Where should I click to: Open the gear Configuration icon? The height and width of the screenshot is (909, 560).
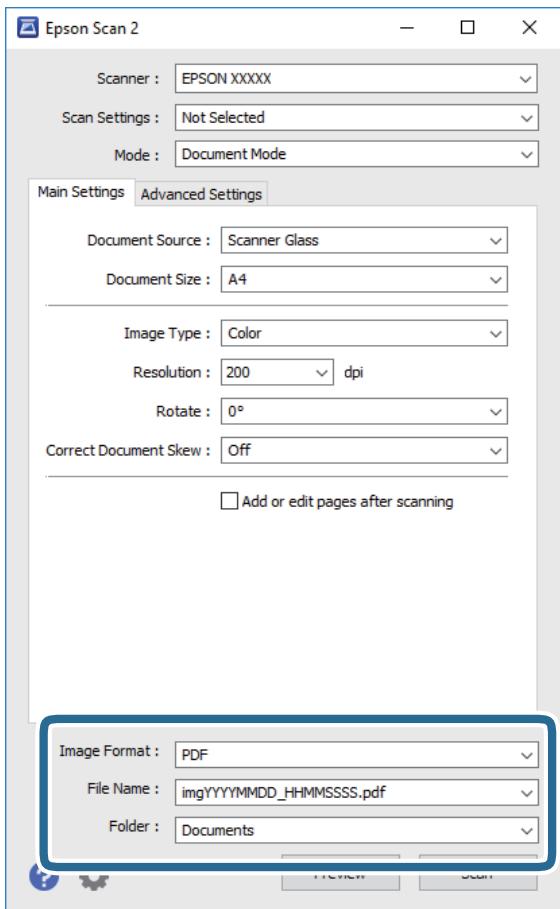pos(94,880)
